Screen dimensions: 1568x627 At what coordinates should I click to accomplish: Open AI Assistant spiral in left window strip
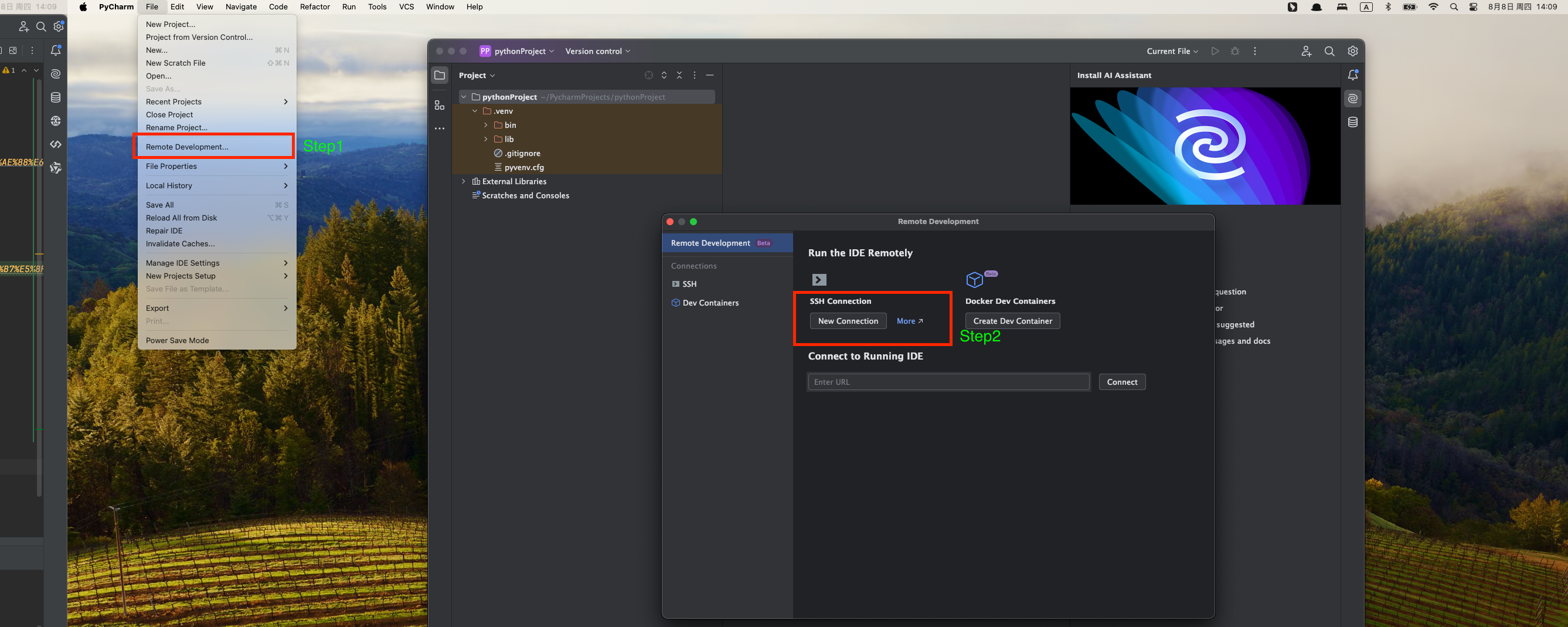click(x=55, y=74)
